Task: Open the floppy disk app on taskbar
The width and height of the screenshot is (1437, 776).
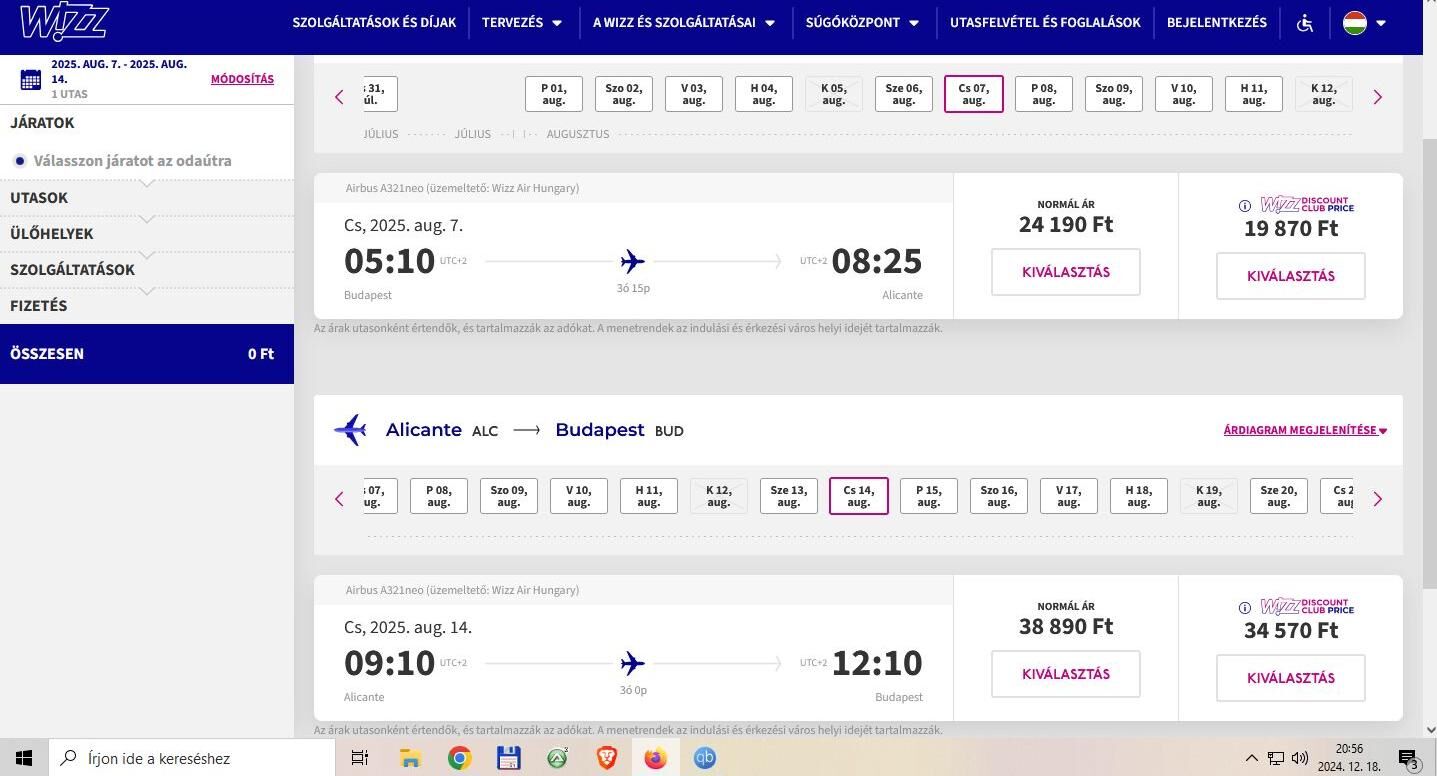Action: [508, 758]
